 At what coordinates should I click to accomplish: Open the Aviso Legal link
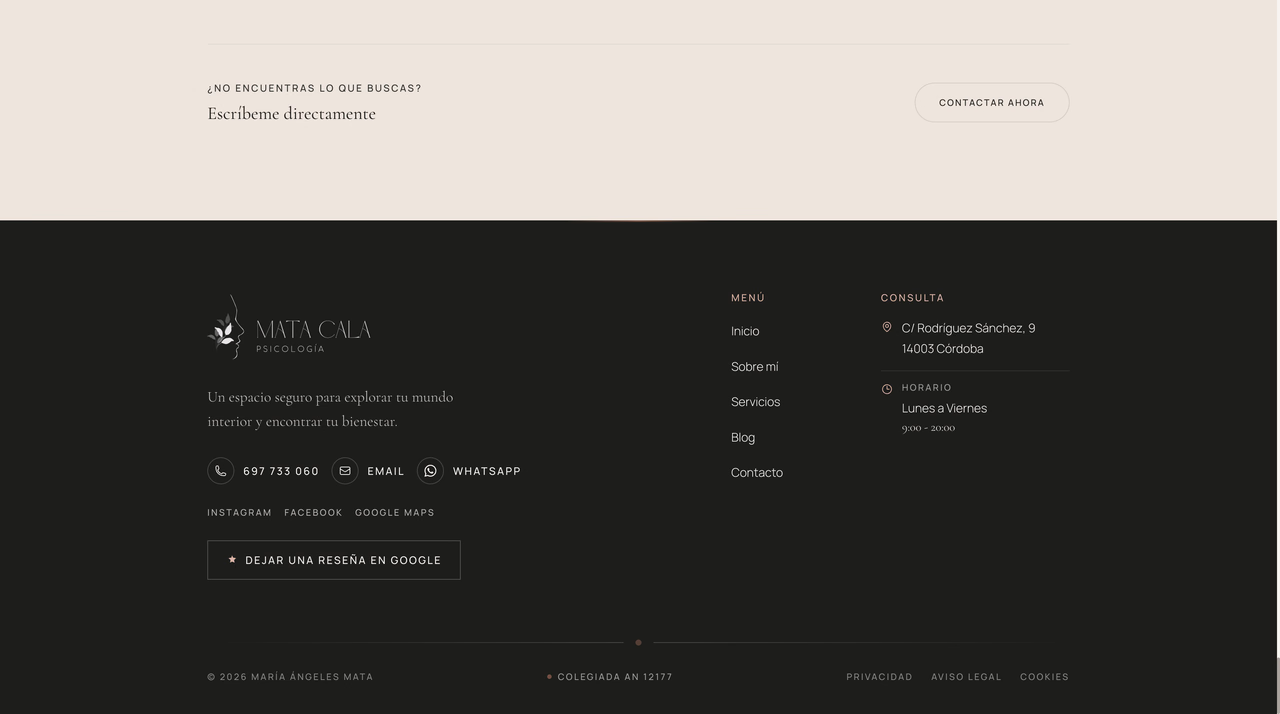[966, 677]
